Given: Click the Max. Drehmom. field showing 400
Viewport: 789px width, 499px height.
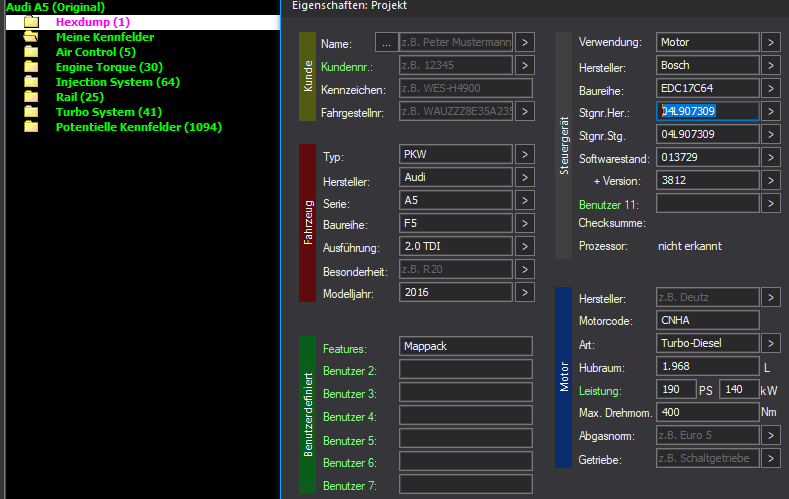Looking at the screenshot, I should pyautogui.click(x=707, y=412).
